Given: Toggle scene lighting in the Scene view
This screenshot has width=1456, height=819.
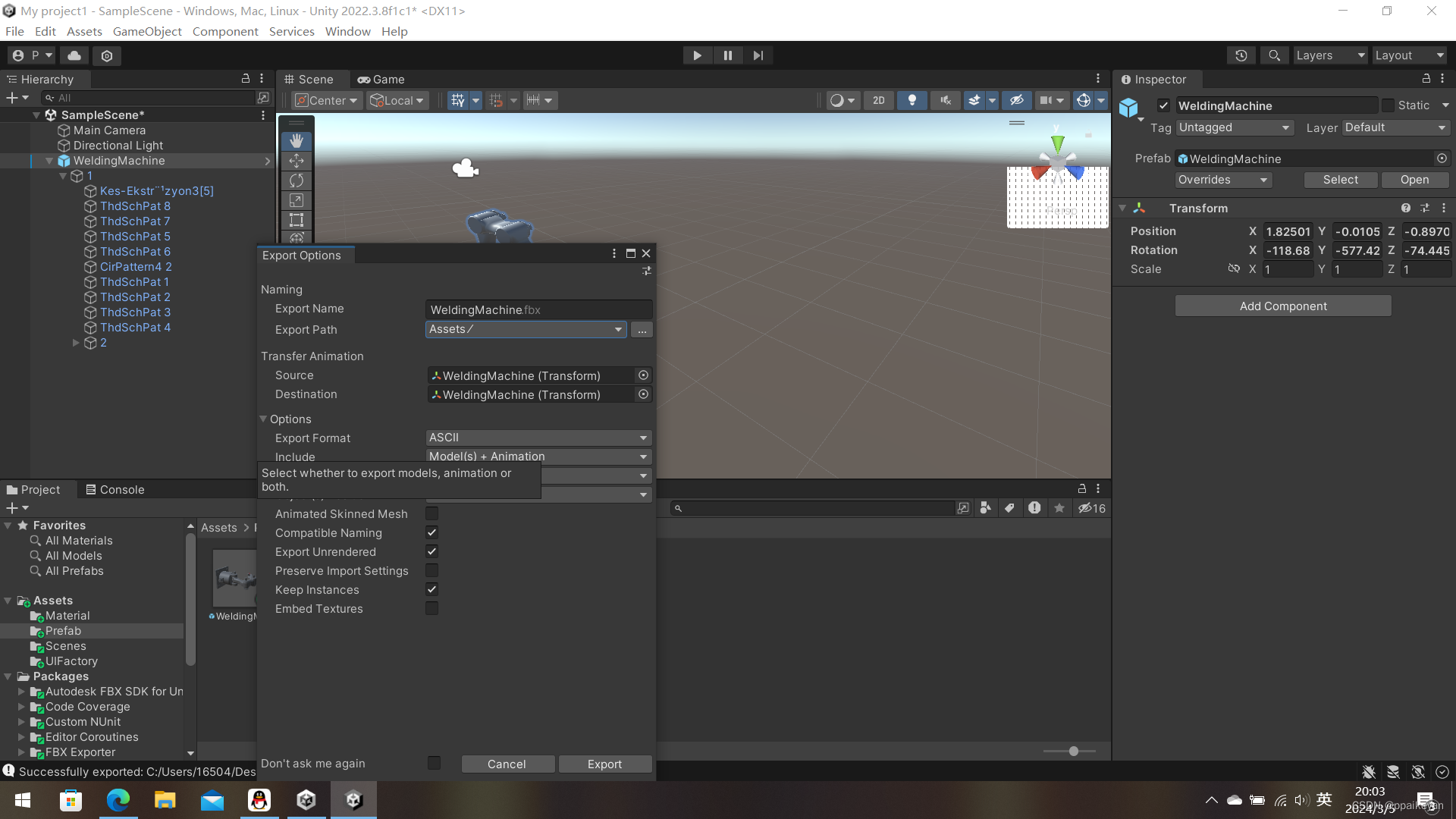Looking at the screenshot, I should click(912, 99).
